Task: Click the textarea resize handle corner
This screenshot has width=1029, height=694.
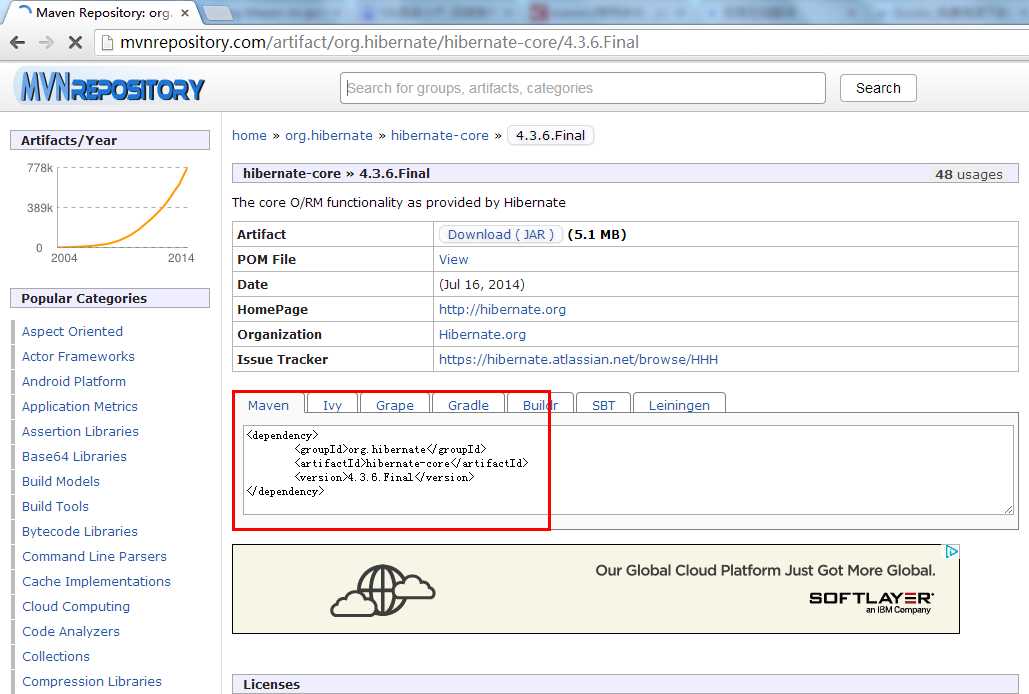Action: pyautogui.click(x=1009, y=509)
